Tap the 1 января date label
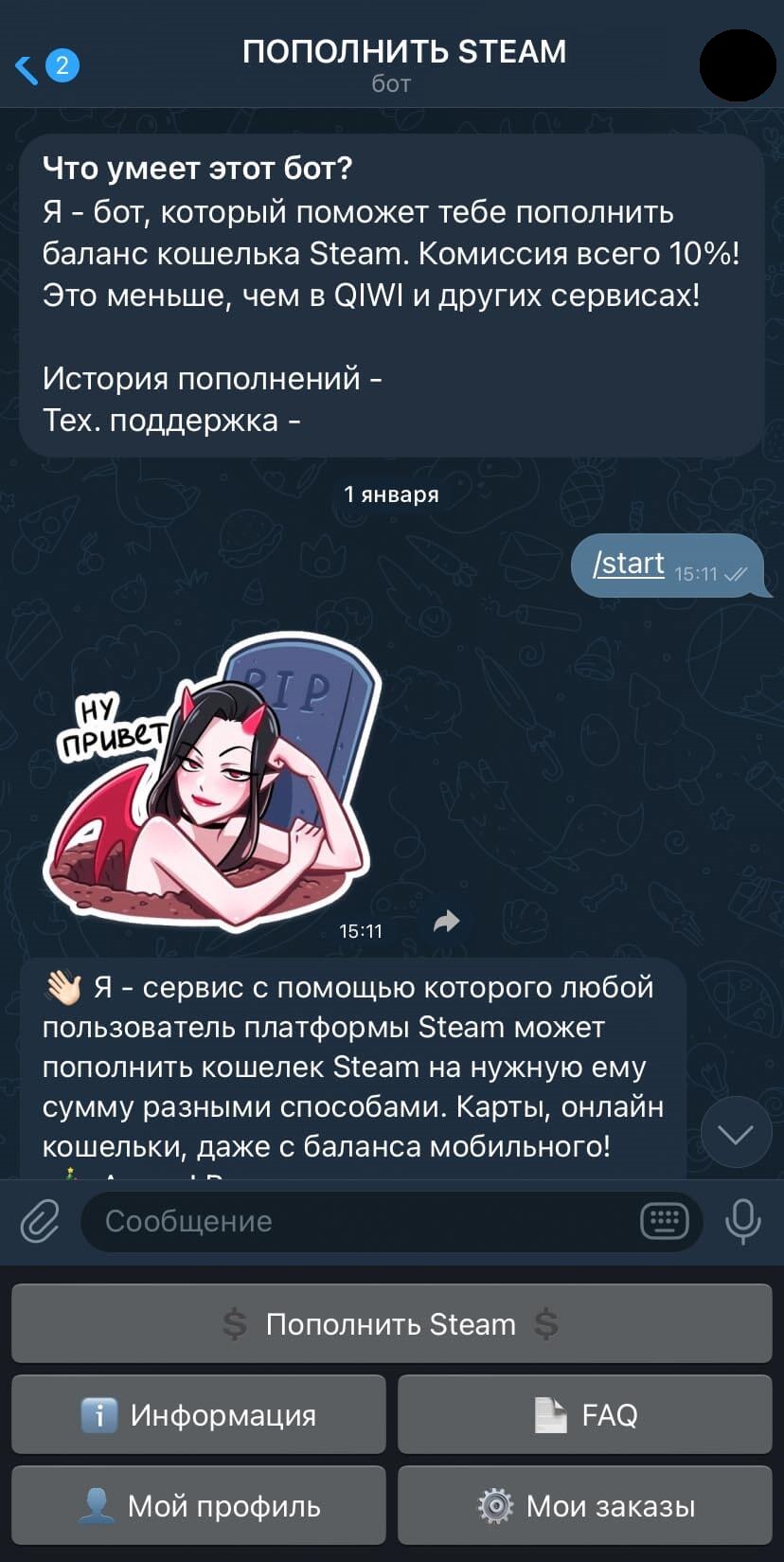Image resolution: width=784 pixels, height=1562 pixels. coord(391,494)
